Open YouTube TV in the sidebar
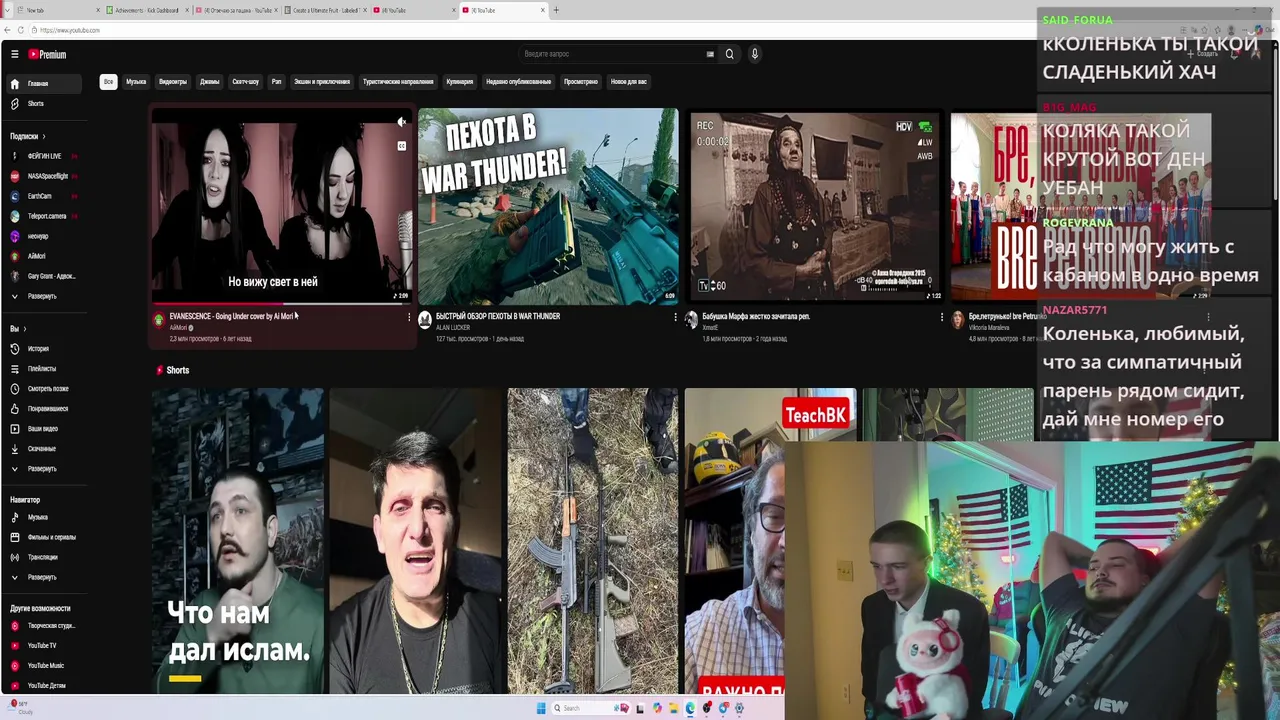 [x=42, y=646]
